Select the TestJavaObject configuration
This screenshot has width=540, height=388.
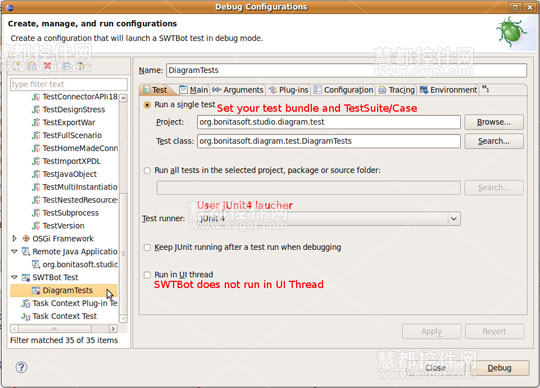(x=70, y=174)
